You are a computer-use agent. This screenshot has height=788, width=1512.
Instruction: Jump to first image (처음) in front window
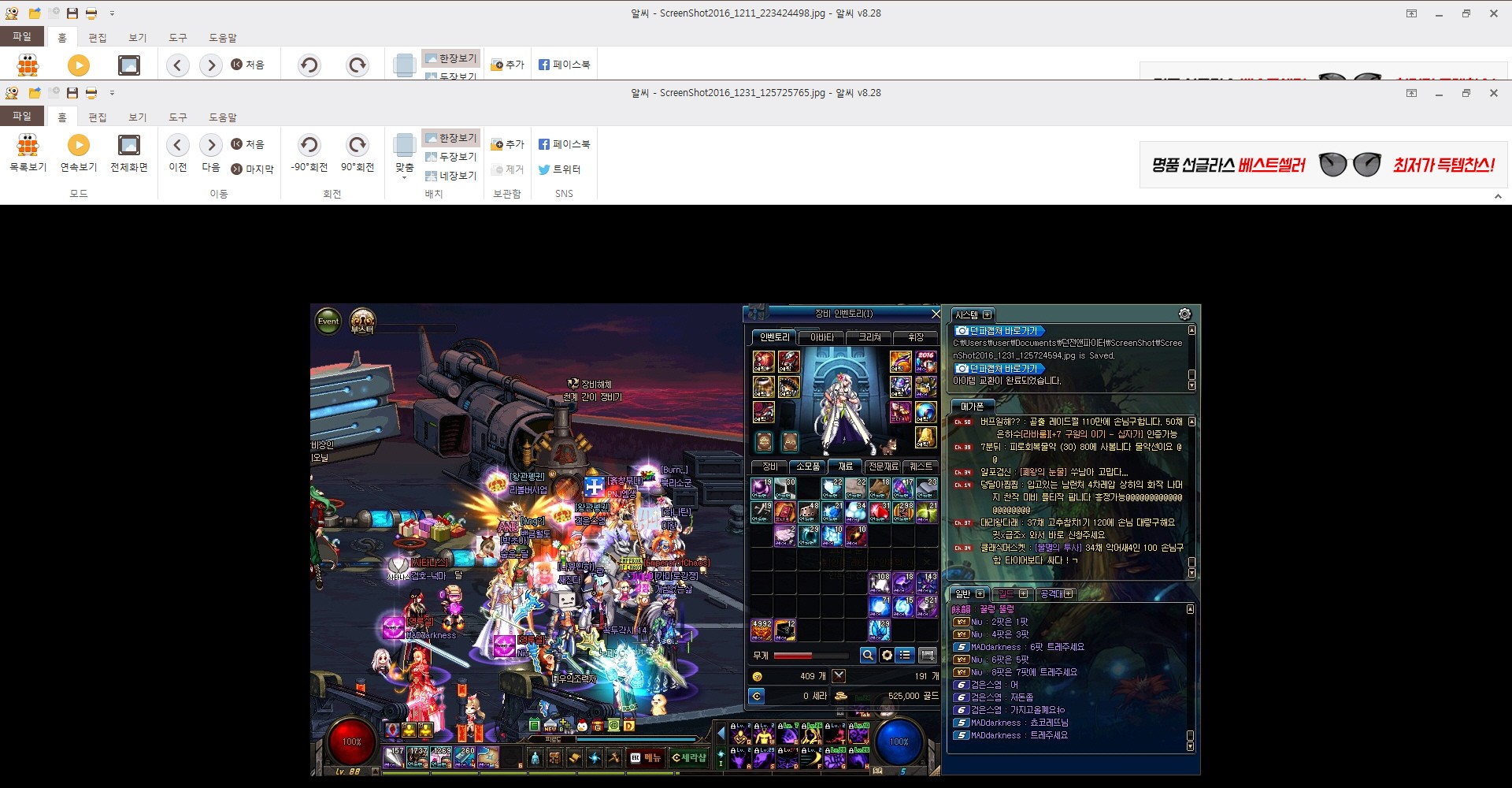point(248,144)
